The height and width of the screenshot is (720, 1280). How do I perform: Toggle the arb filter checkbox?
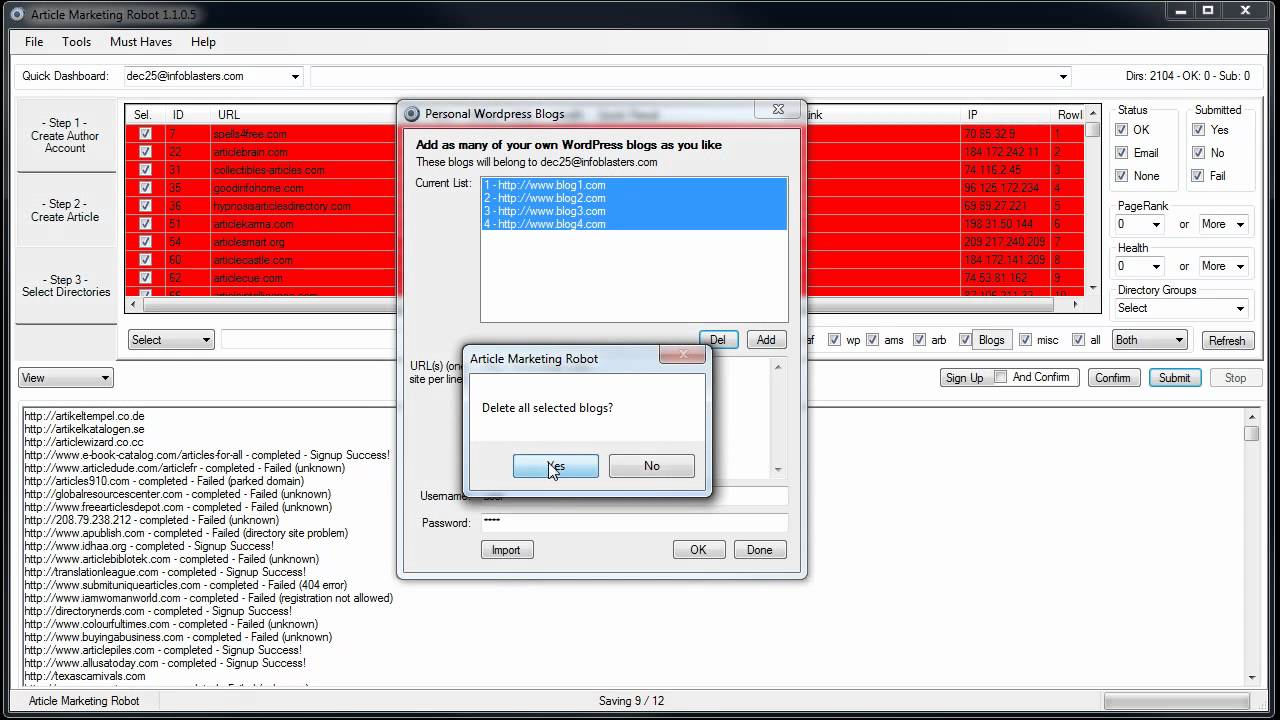[920, 340]
